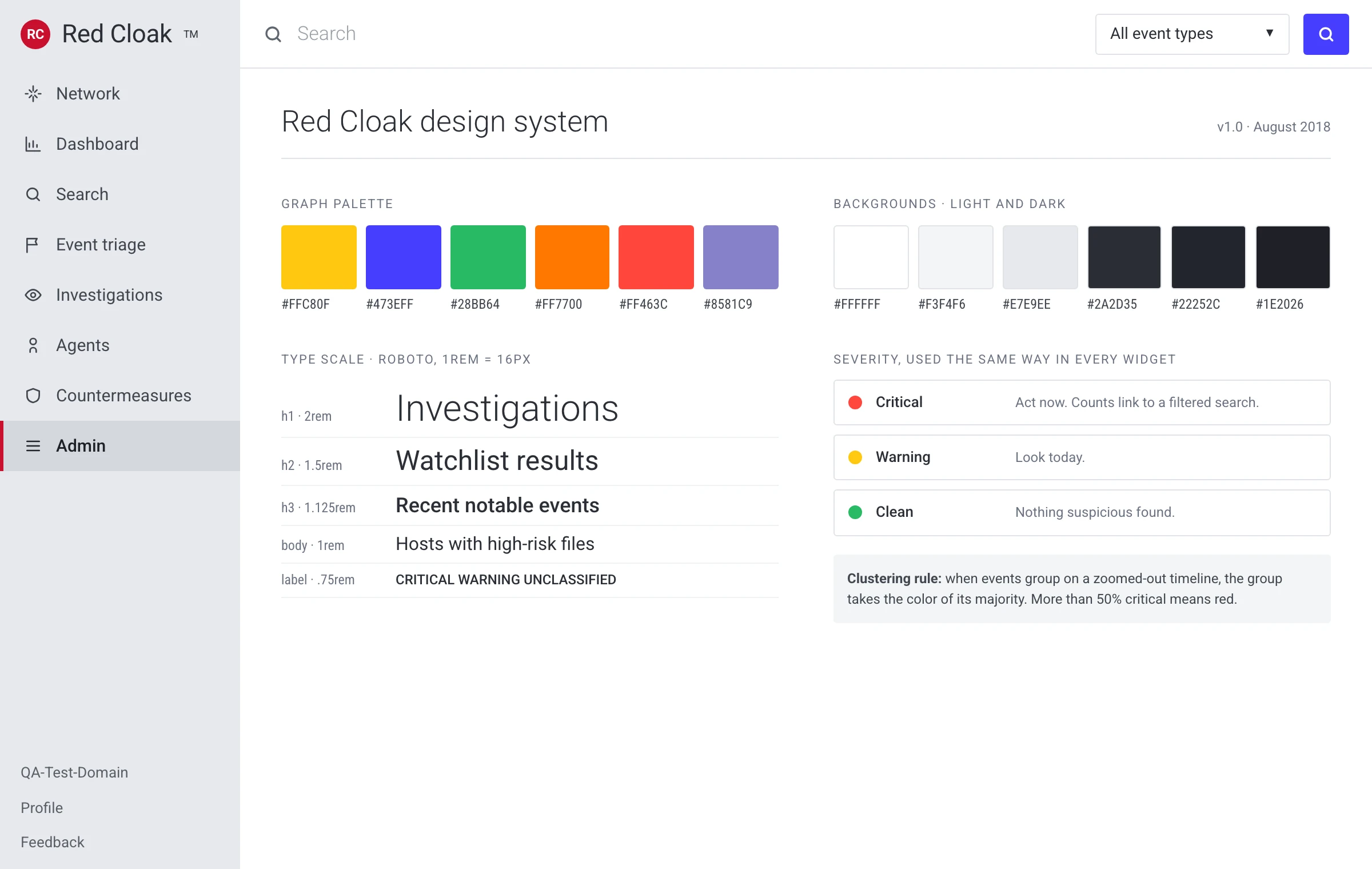The height and width of the screenshot is (869, 1372).
Task: Click the Event triage flag icon
Action: pyautogui.click(x=33, y=245)
